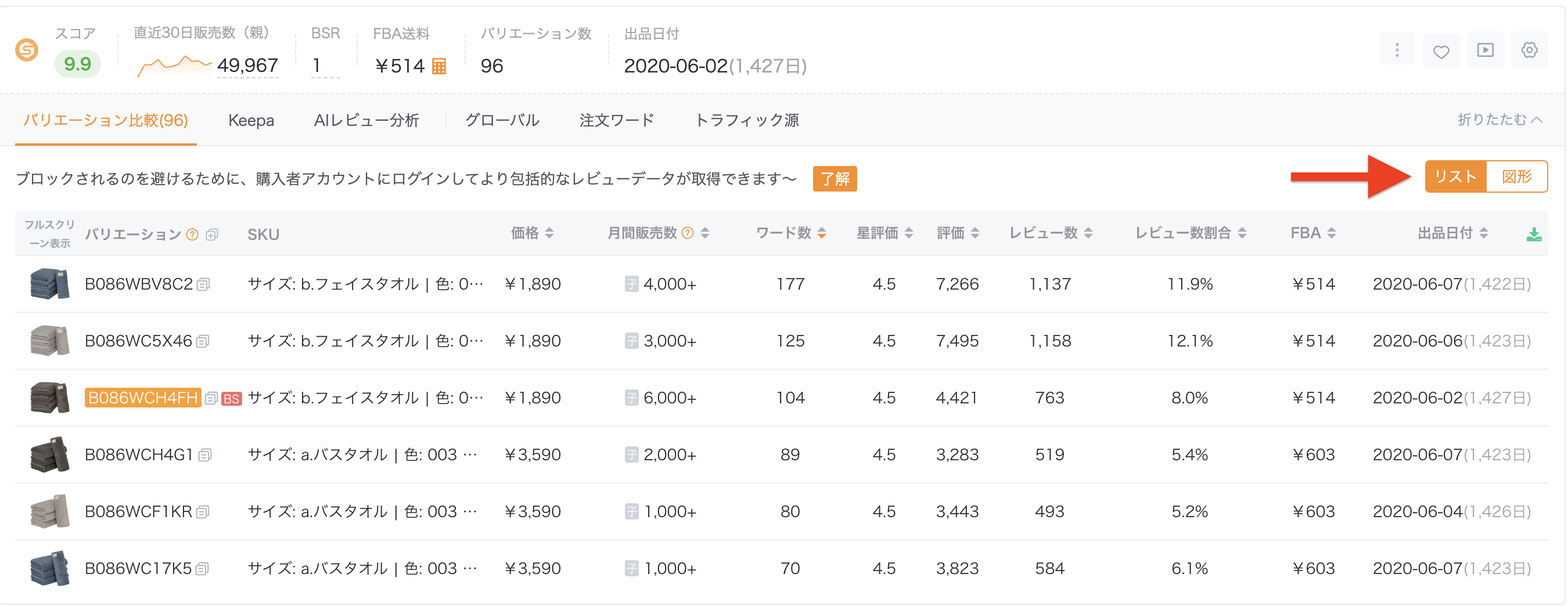Open thumbnail of B086WBV8C2 towel
The height and width of the screenshot is (606, 1568).
(x=49, y=284)
